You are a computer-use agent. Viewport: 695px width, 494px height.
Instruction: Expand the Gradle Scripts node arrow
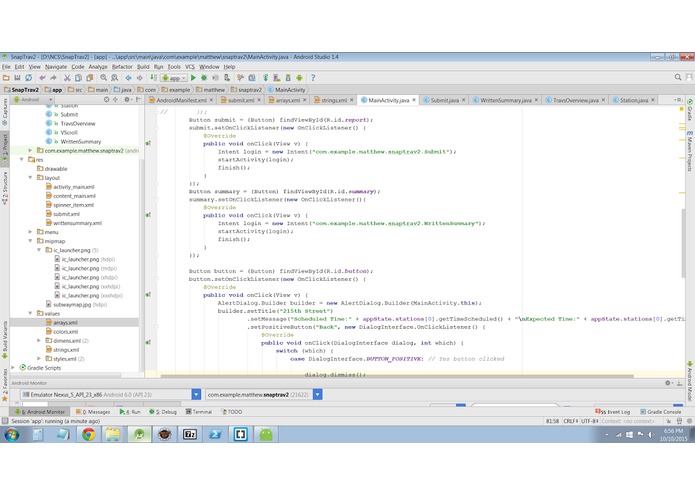click(x=13, y=368)
